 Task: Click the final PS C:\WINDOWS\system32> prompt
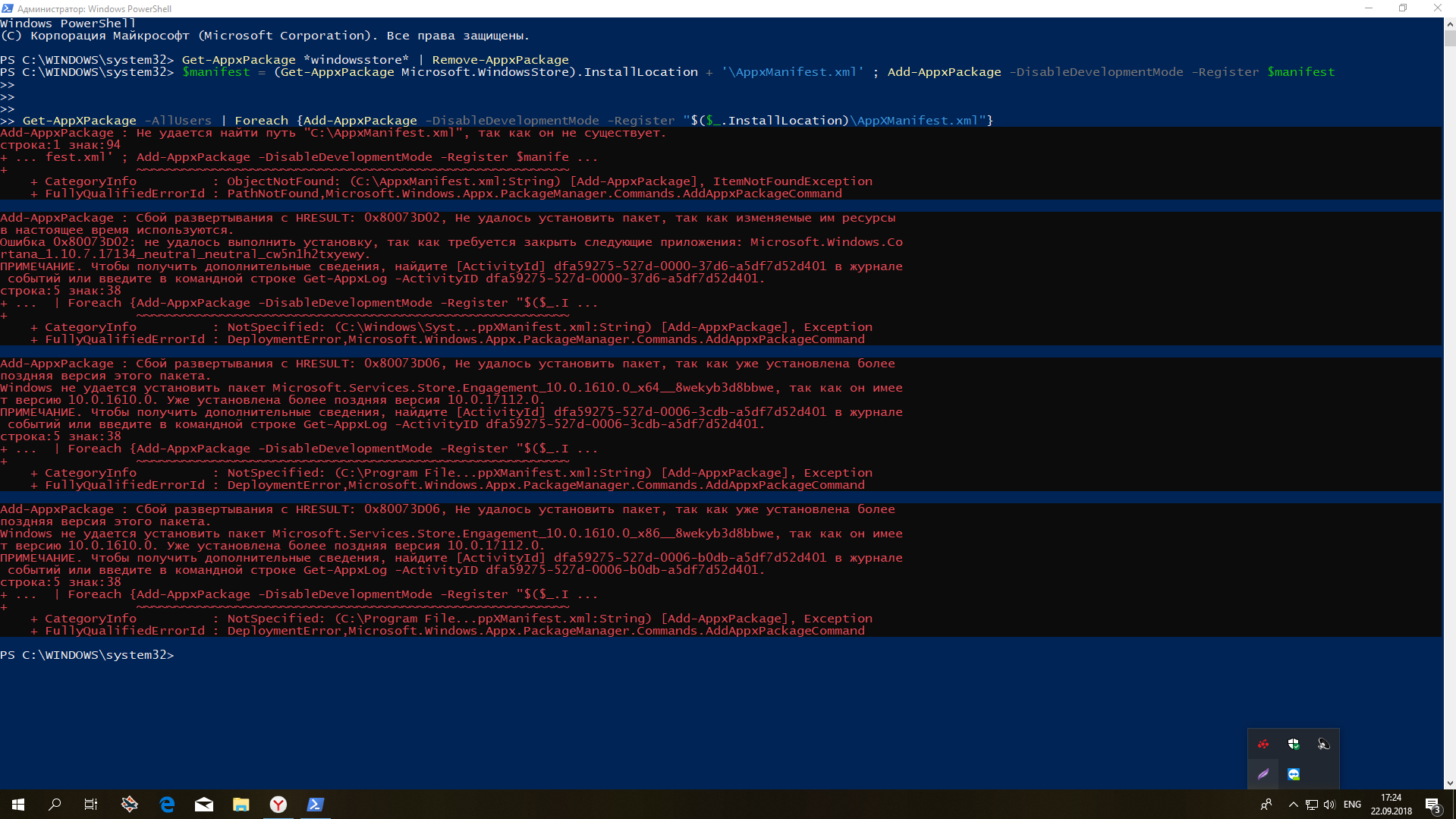(87, 655)
